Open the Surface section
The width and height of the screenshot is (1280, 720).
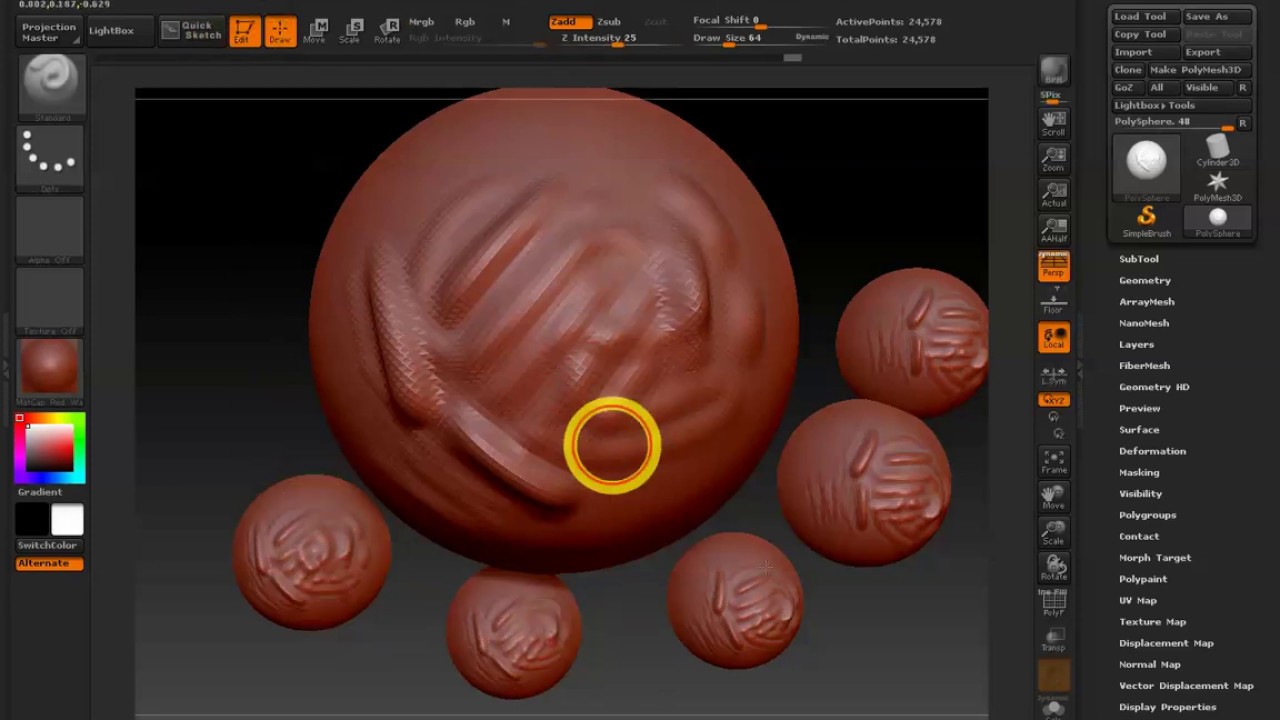pyautogui.click(x=1139, y=430)
